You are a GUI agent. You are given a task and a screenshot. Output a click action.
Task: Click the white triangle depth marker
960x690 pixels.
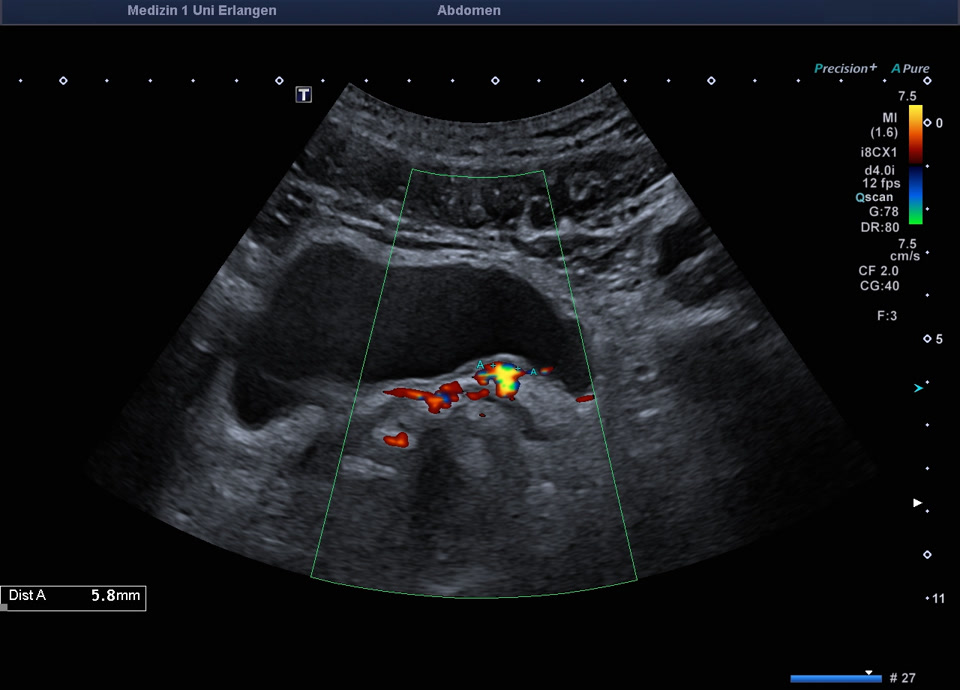[918, 503]
